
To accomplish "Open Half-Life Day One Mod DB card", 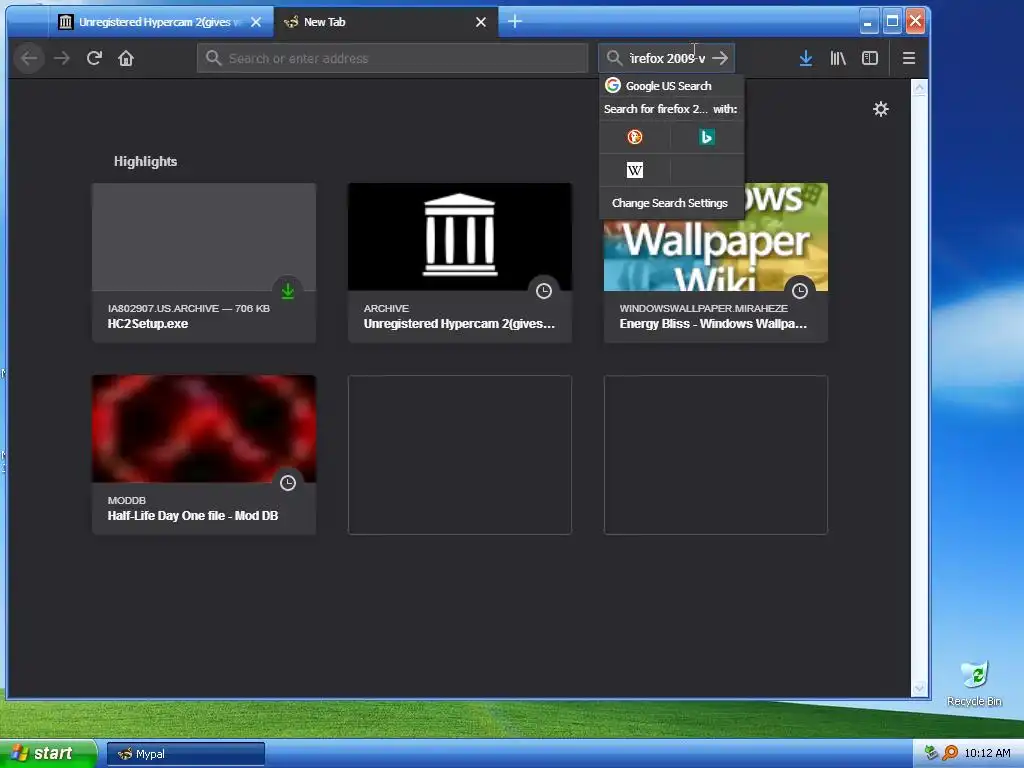I will pos(204,455).
